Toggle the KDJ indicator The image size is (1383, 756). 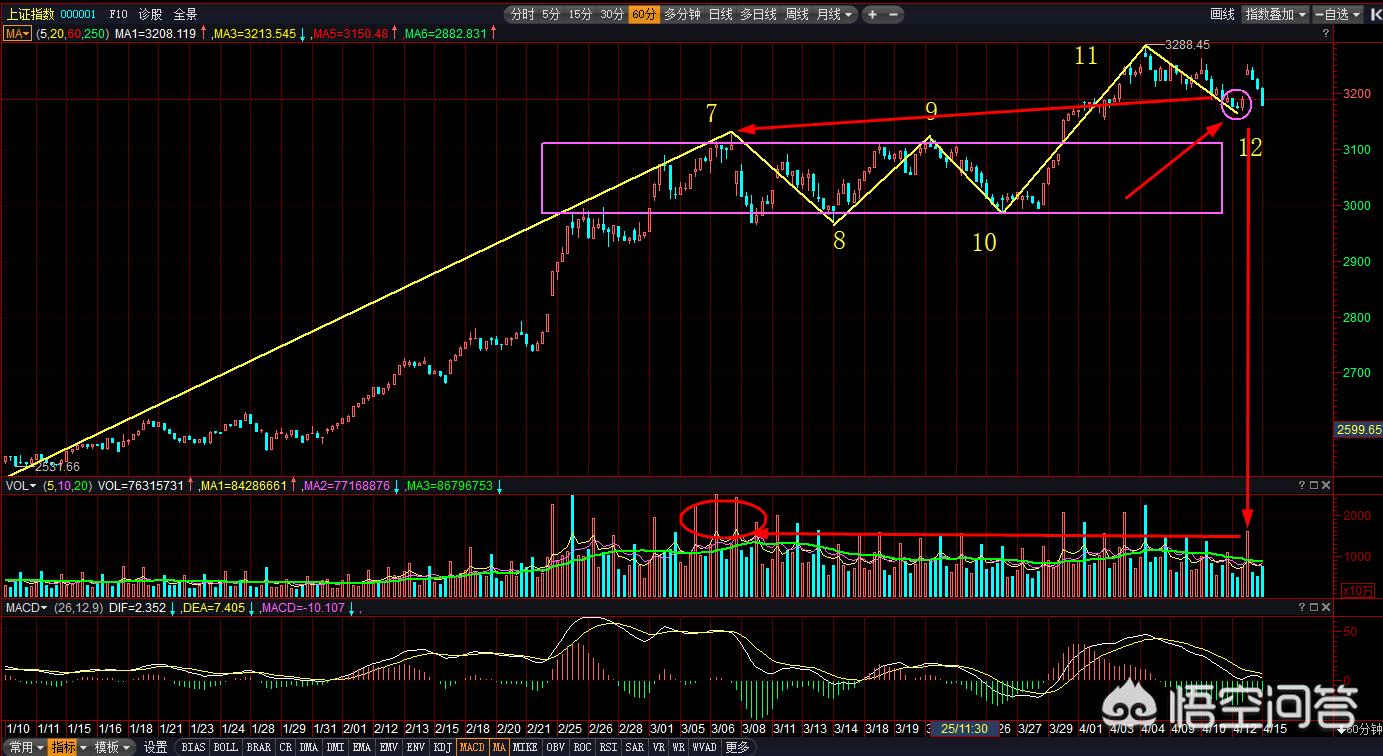pos(443,747)
